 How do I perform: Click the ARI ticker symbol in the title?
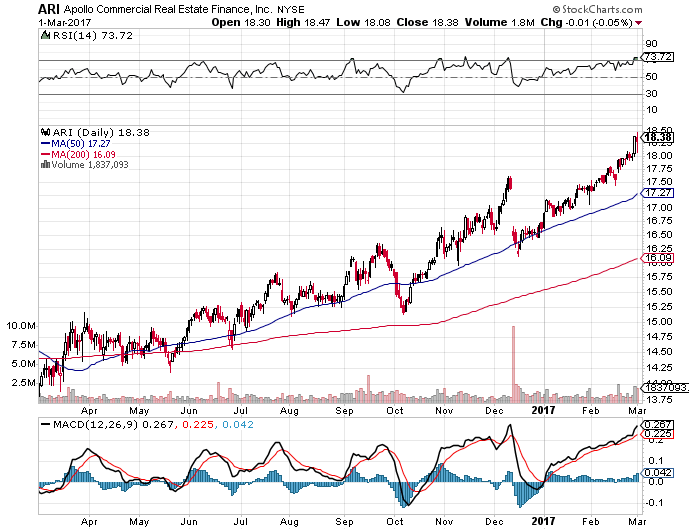point(49,9)
